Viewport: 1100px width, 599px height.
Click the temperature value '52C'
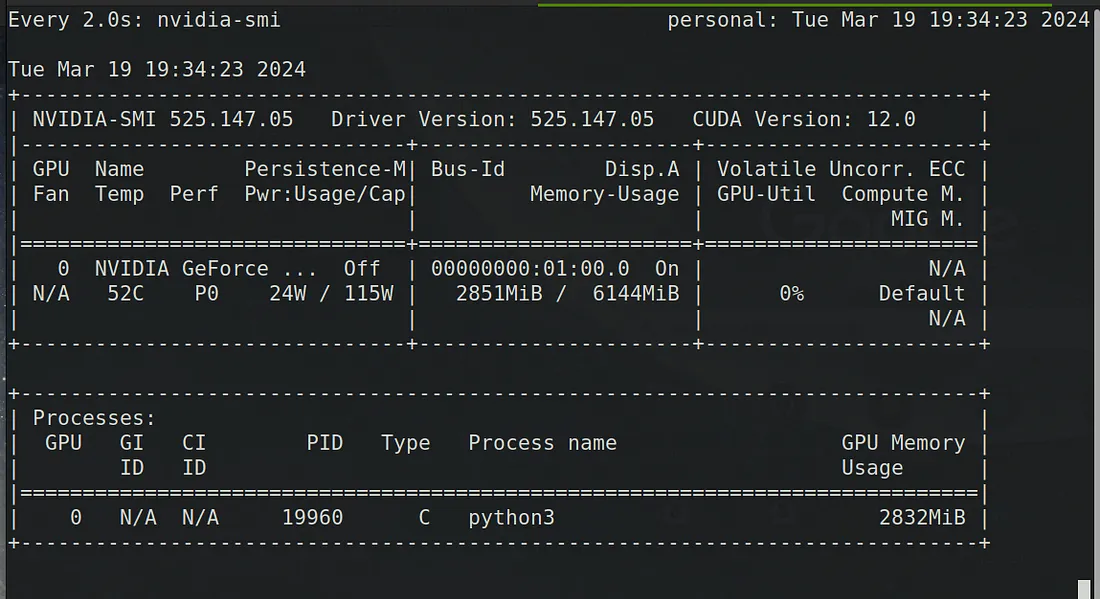pyautogui.click(x=126, y=293)
